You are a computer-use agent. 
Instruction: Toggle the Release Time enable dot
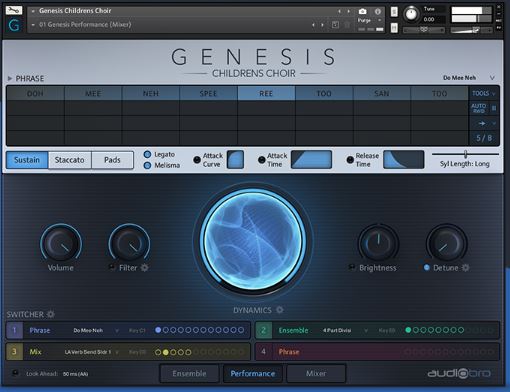(x=350, y=160)
